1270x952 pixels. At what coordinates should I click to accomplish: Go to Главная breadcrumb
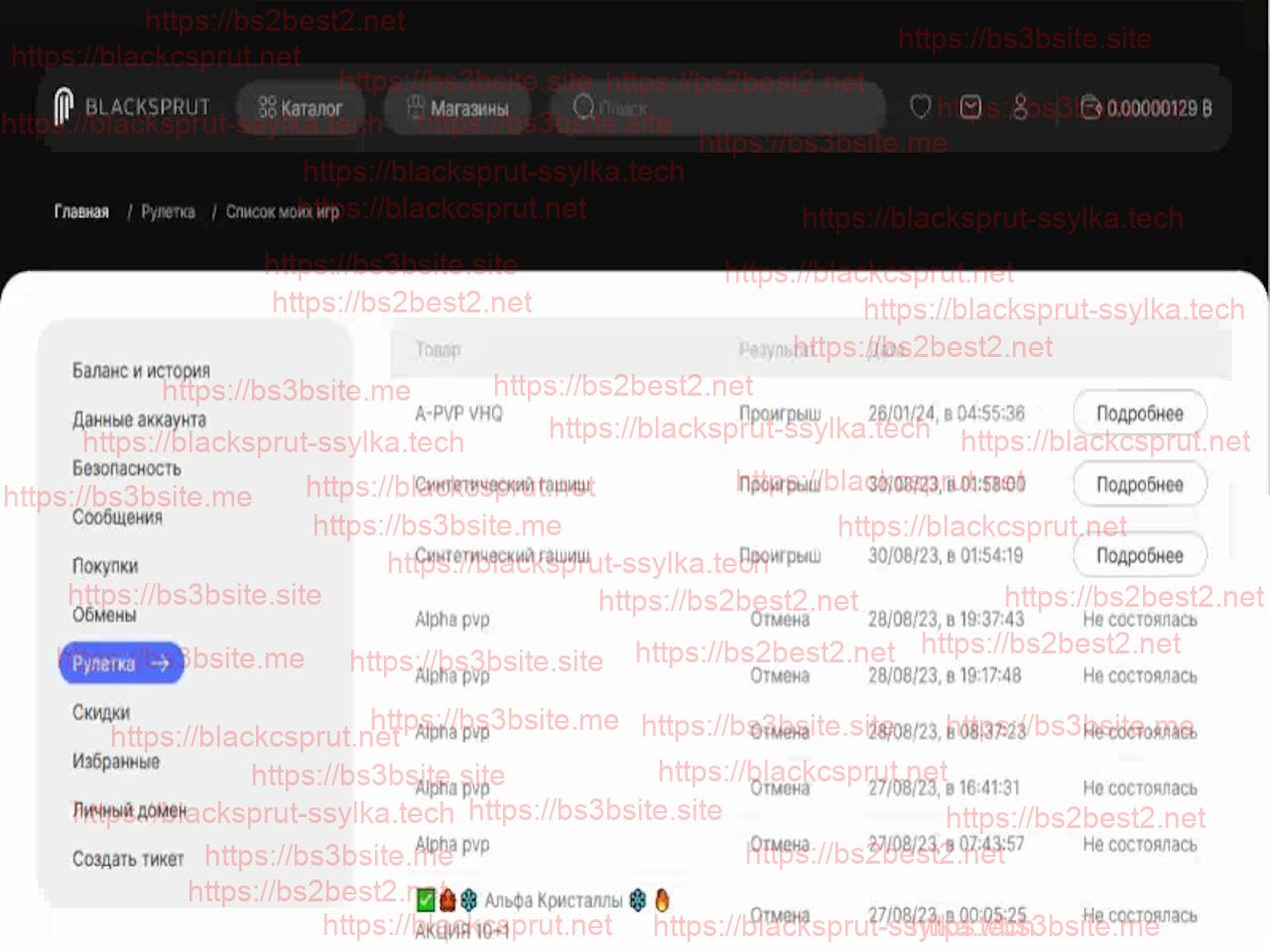(81, 211)
